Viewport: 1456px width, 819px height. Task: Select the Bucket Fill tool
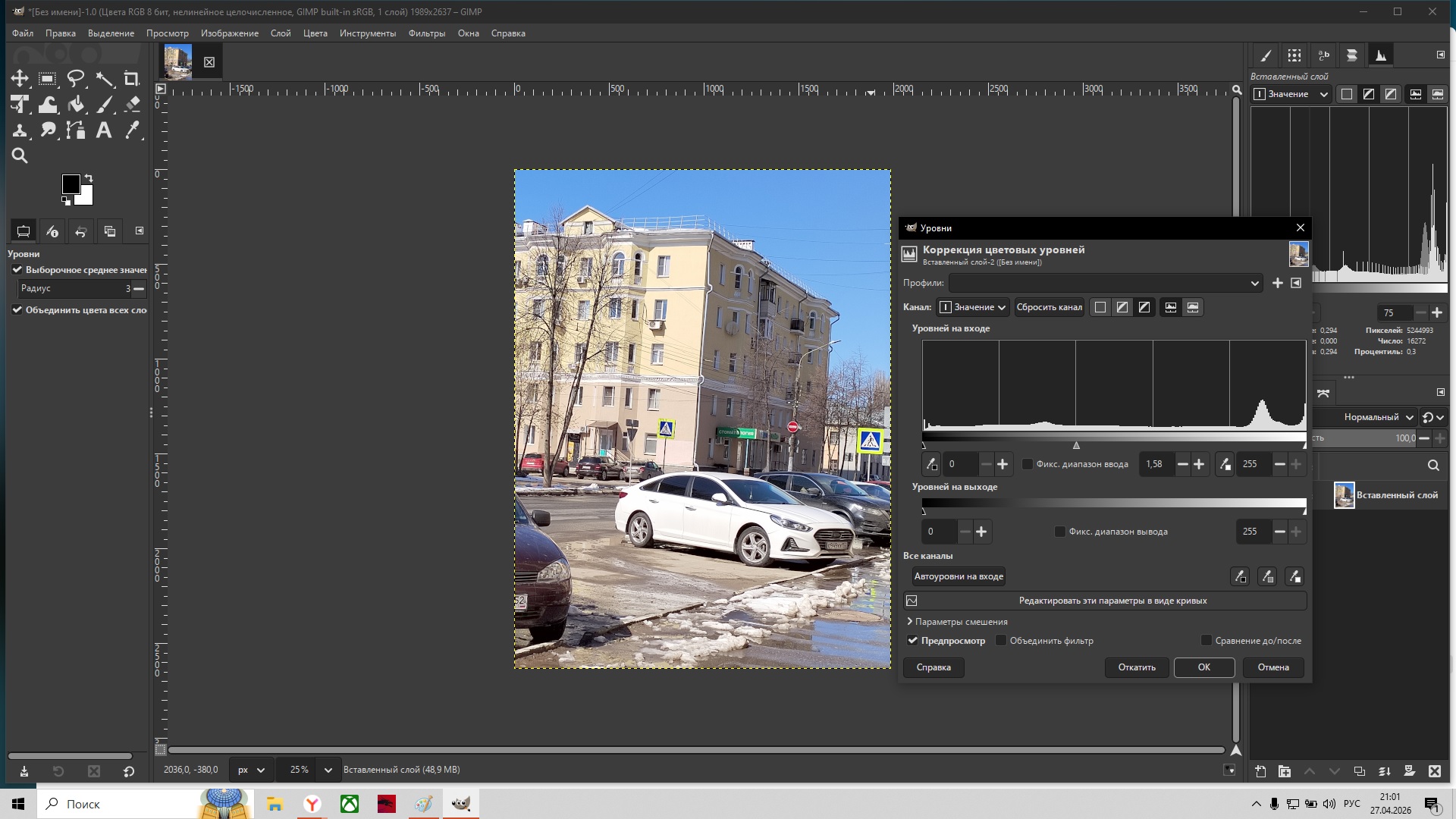[76, 105]
